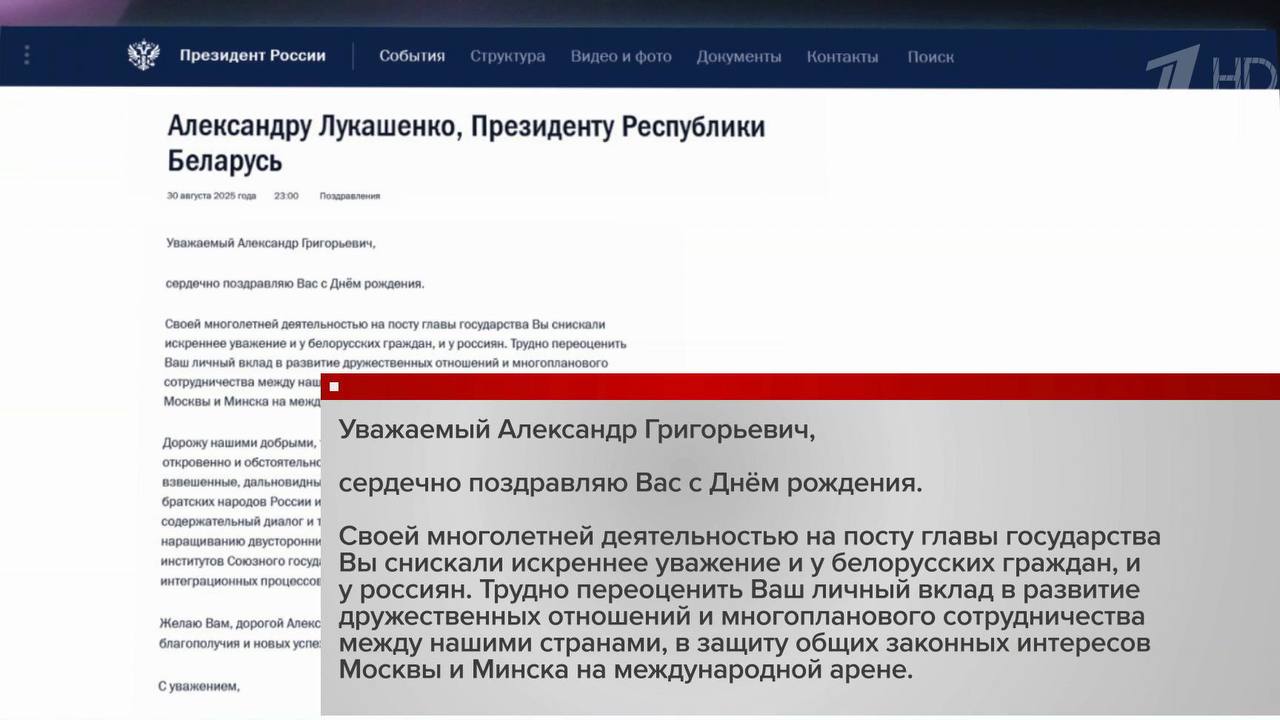The height and width of the screenshot is (720, 1280).
Task: Go to Контакты page
Action: 843,57
